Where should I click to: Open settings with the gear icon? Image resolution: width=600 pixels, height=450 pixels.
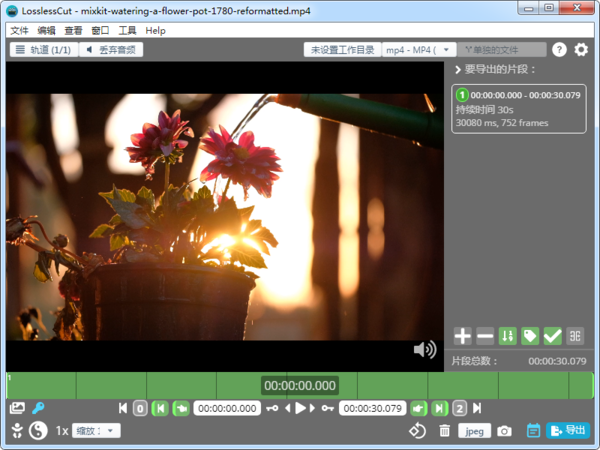tap(581, 50)
